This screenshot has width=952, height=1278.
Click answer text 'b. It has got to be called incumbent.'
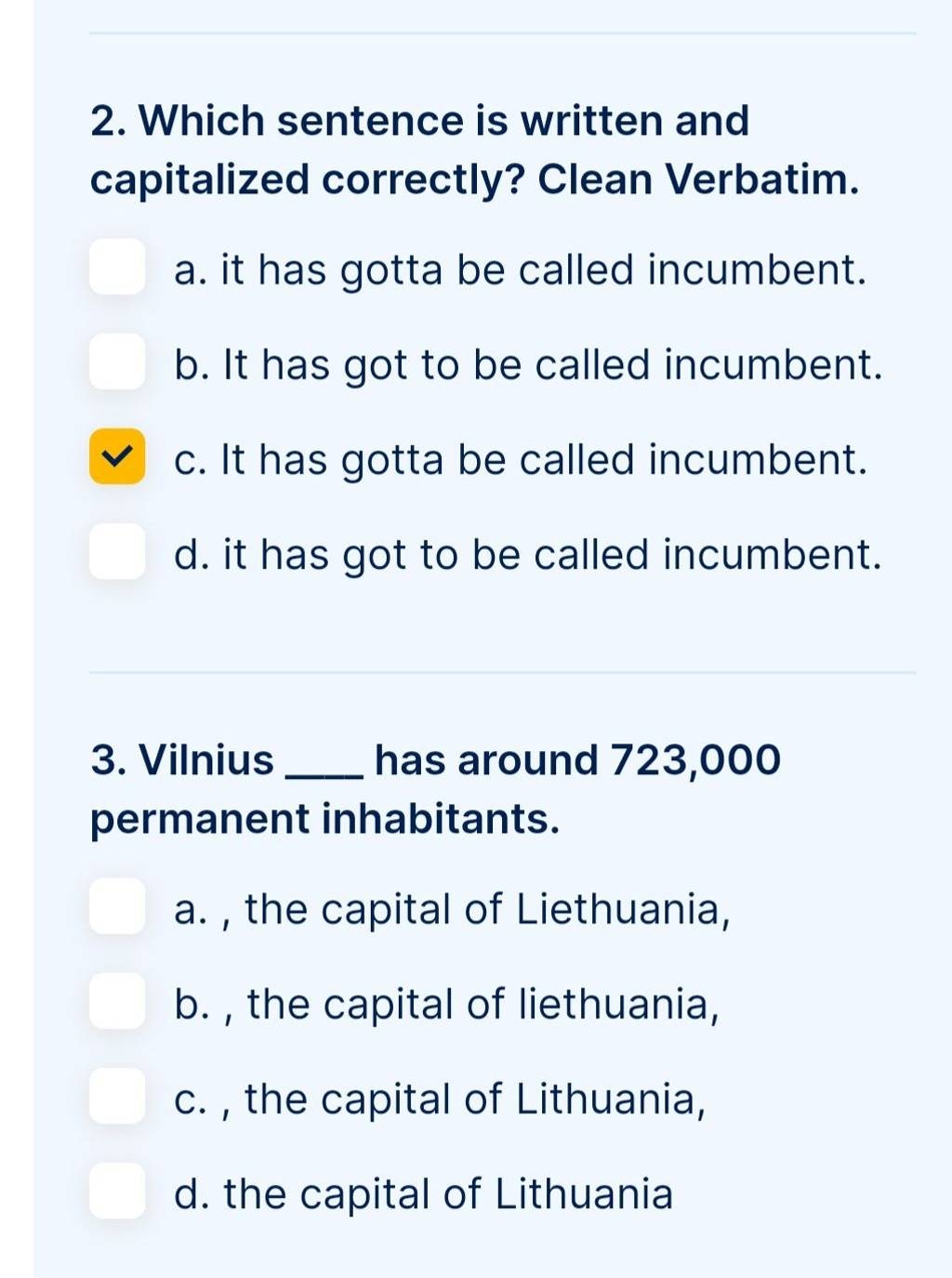527,365
